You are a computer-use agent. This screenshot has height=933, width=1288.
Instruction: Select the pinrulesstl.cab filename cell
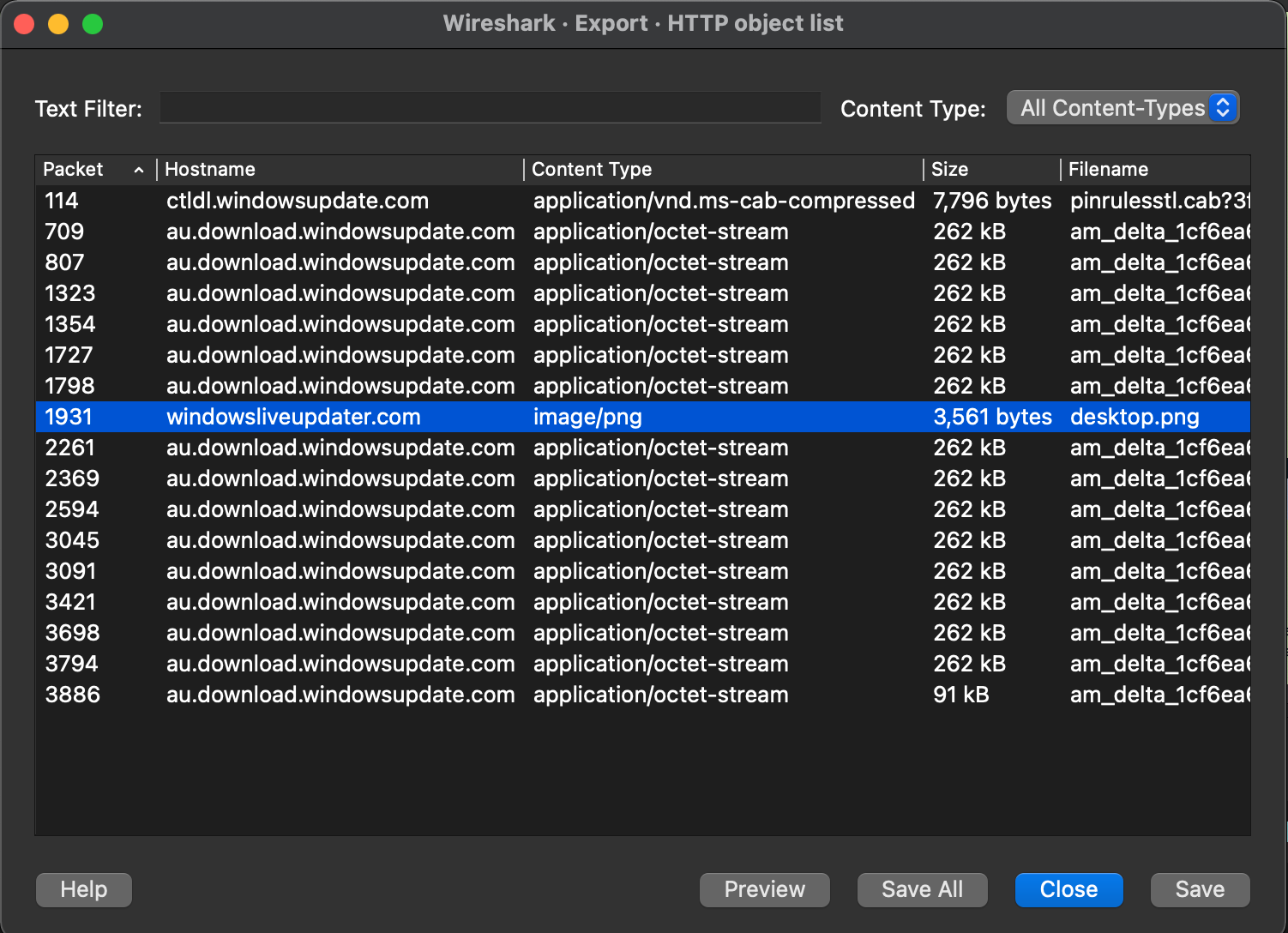tap(1160, 201)
